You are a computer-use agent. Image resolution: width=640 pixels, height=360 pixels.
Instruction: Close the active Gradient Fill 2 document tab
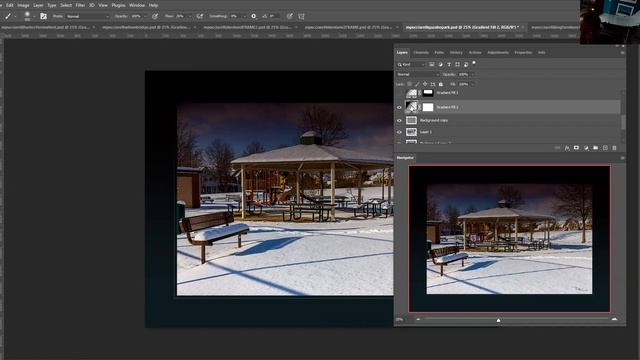click(523, 27)
